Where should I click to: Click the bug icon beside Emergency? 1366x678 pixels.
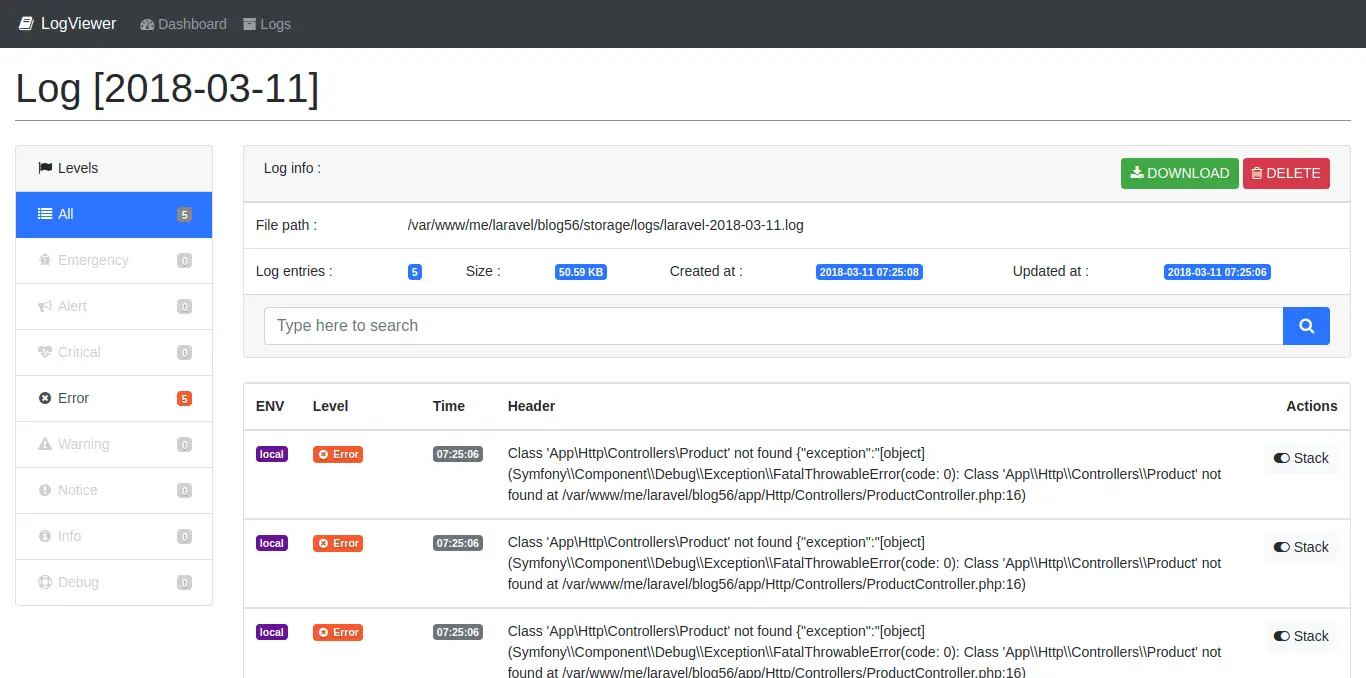[45, 260]
